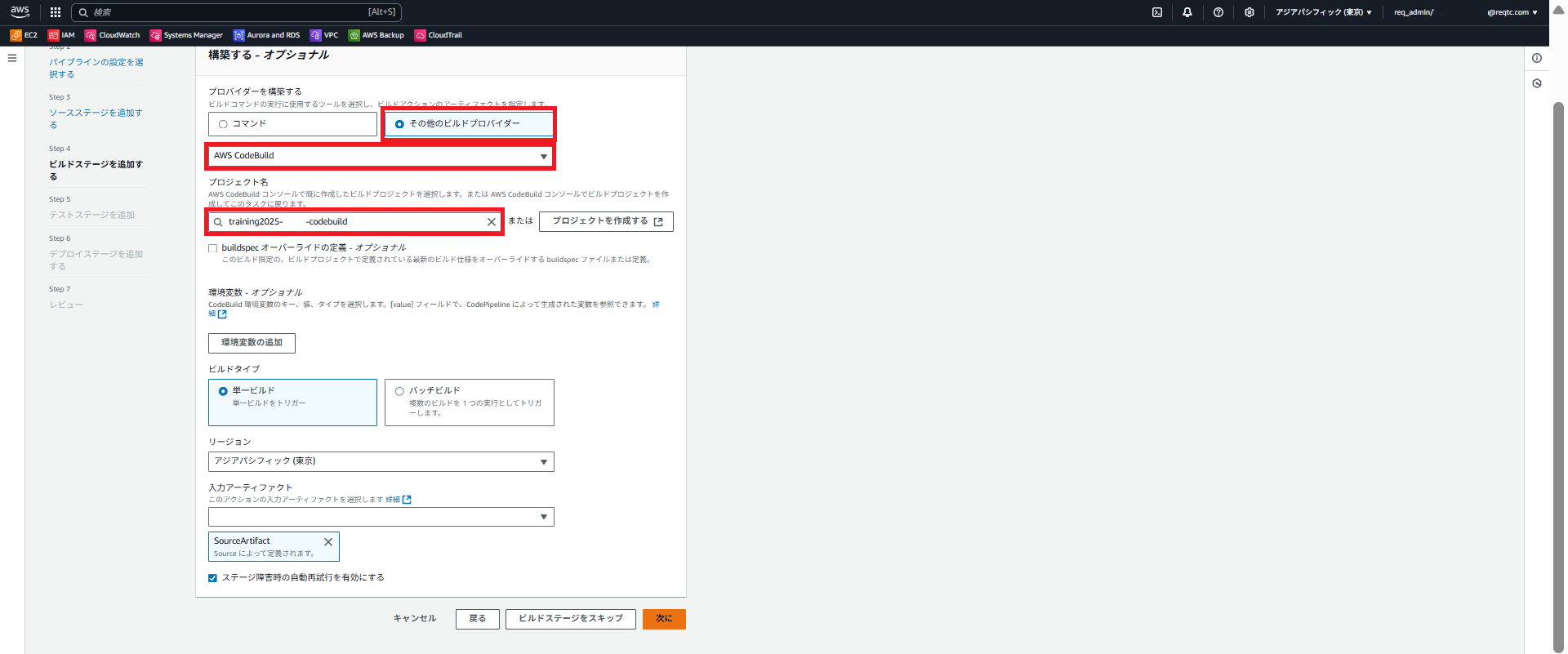Click the project name search field
Viewport: 1568px width, 654px height.
356,222
